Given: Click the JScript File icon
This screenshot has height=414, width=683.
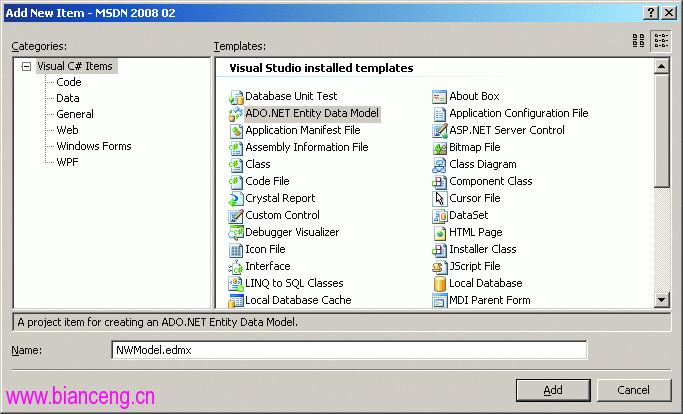Looking at the screenshot, I should click(x=440, y=266).
